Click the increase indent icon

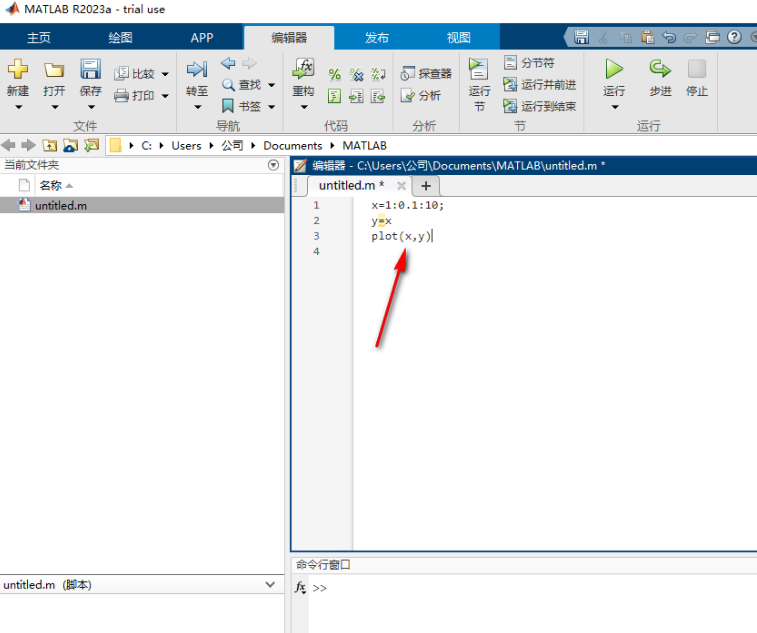pyautogui.click(x=356, y=96)
